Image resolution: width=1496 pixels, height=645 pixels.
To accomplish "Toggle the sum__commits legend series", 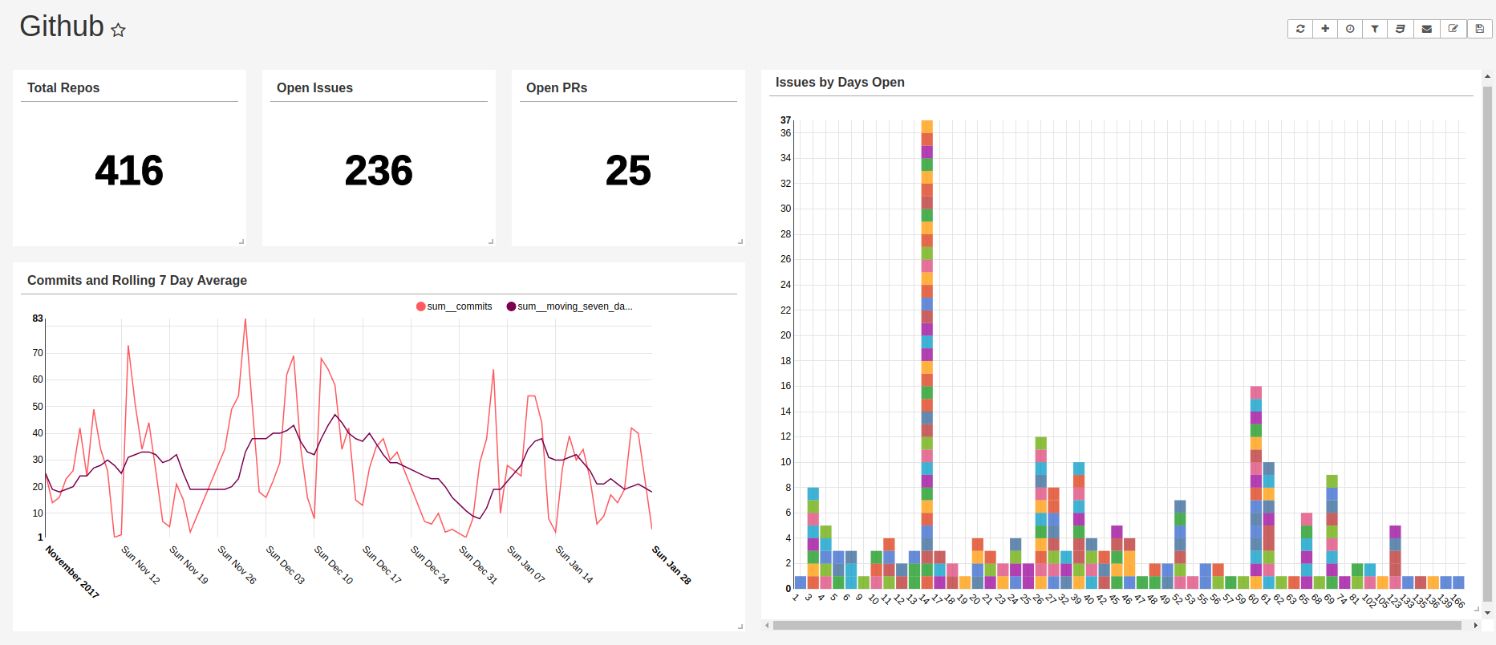I will click(x=460, y=306).
